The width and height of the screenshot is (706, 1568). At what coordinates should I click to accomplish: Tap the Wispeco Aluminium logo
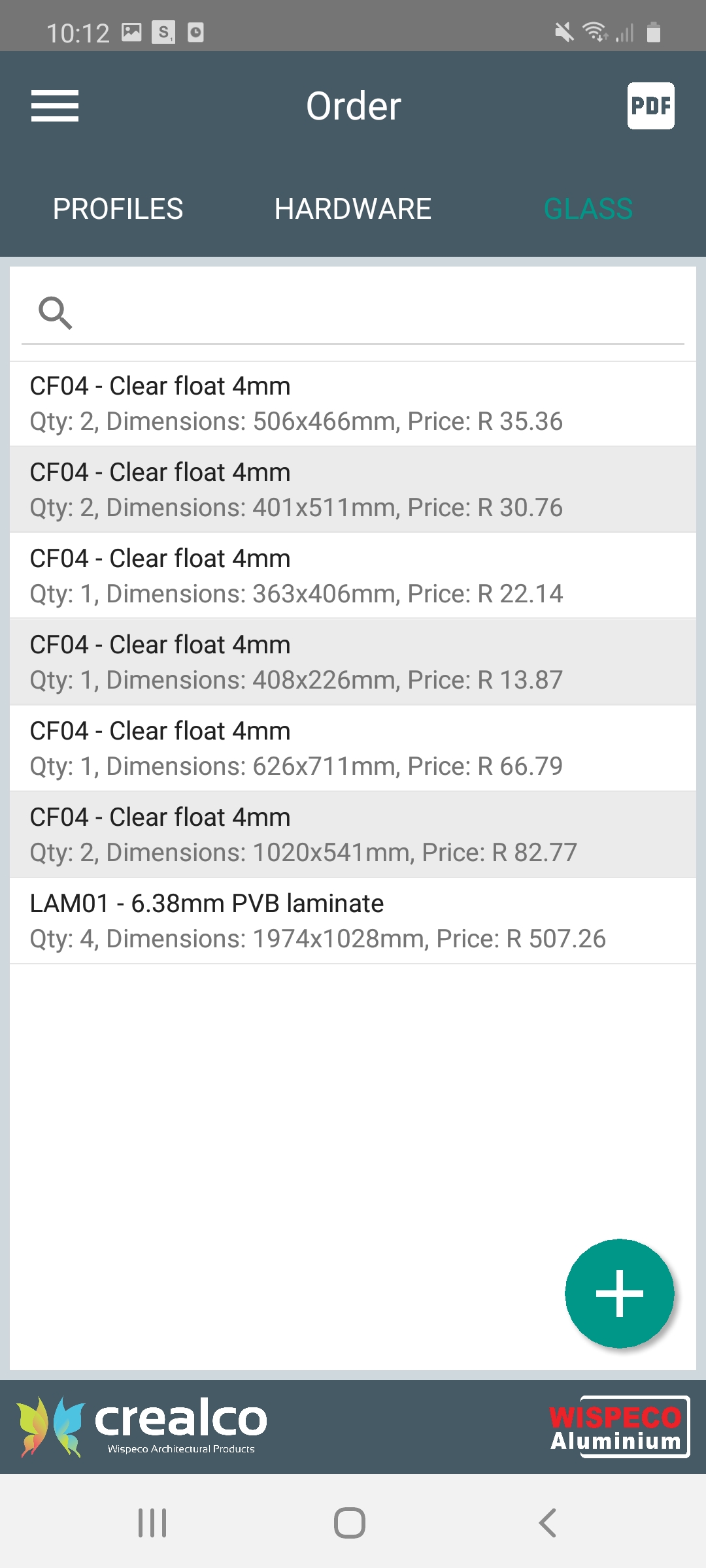[618, 1427]
